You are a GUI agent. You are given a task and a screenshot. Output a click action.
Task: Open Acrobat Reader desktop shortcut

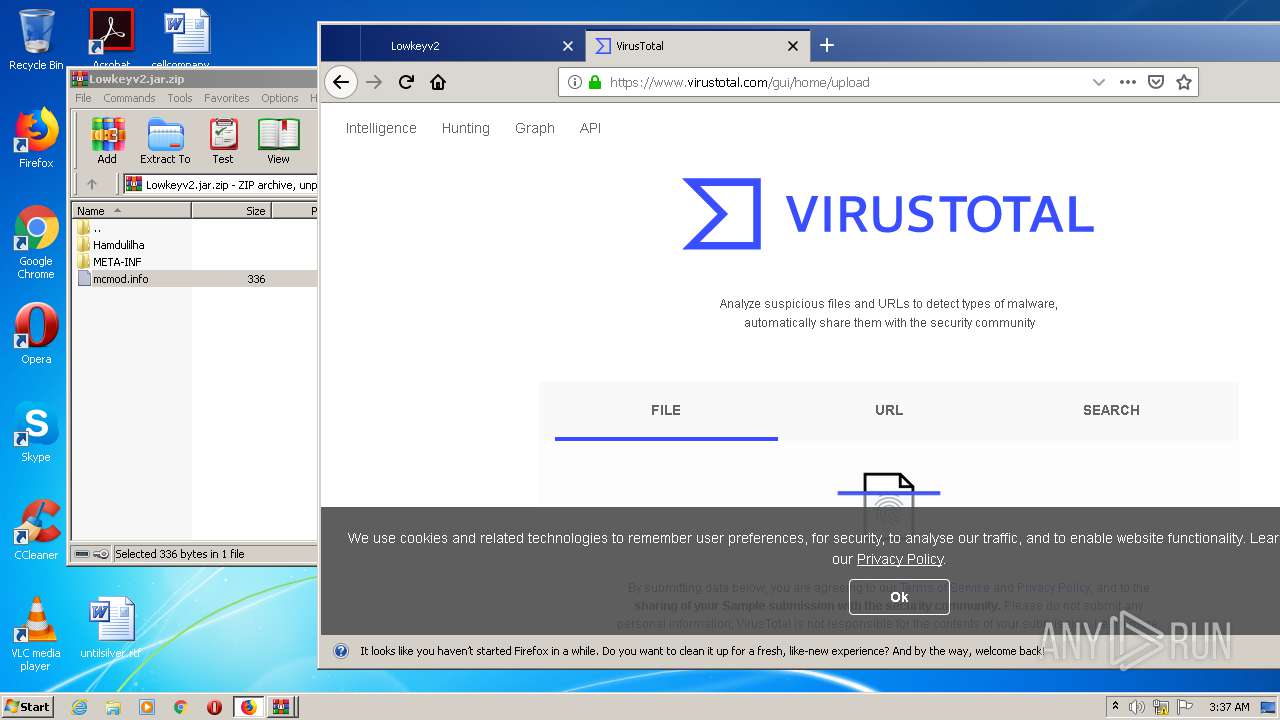click(x=112, y=38)
